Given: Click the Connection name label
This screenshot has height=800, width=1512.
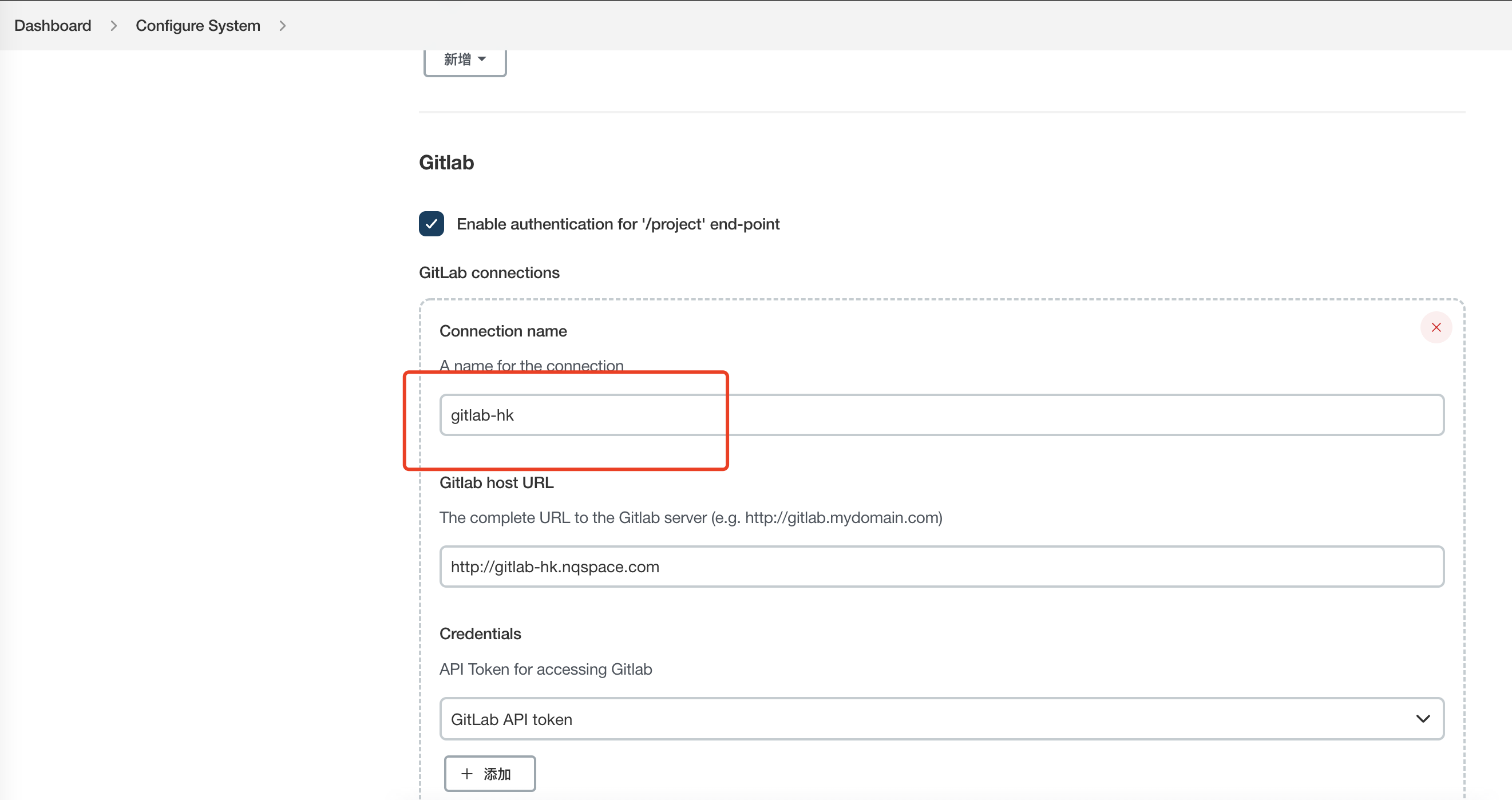Looking at the screenshot, I should pos(503,331).
